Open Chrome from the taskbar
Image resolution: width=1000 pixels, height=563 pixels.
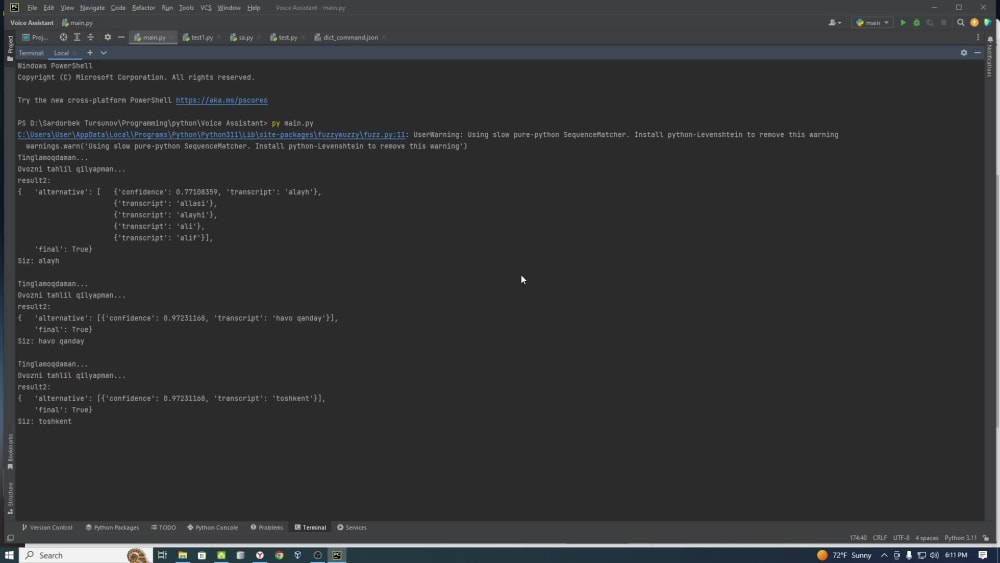(279, 555)
